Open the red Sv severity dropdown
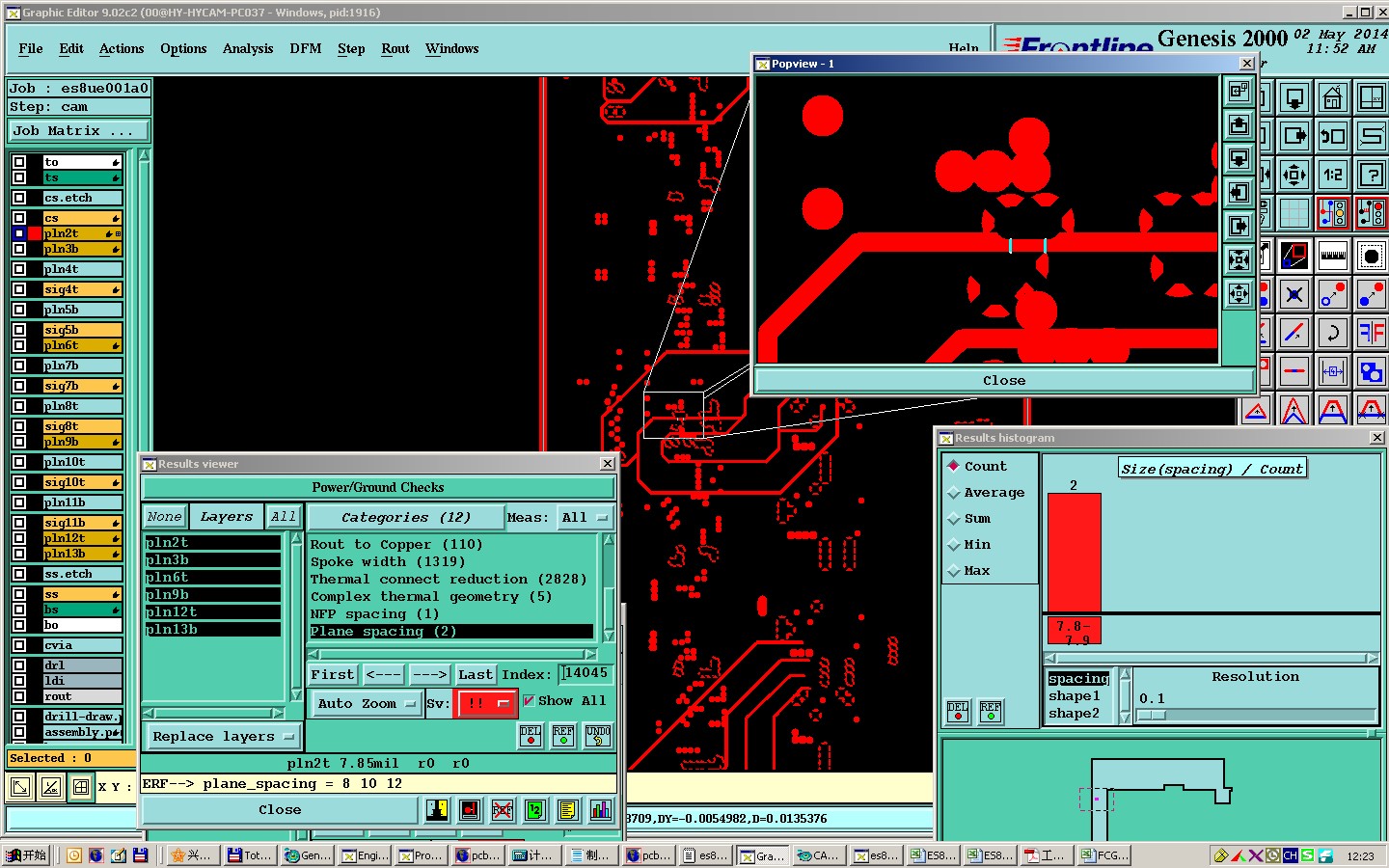The height and width of the screenshot is (868, 1389). [487, 703]
